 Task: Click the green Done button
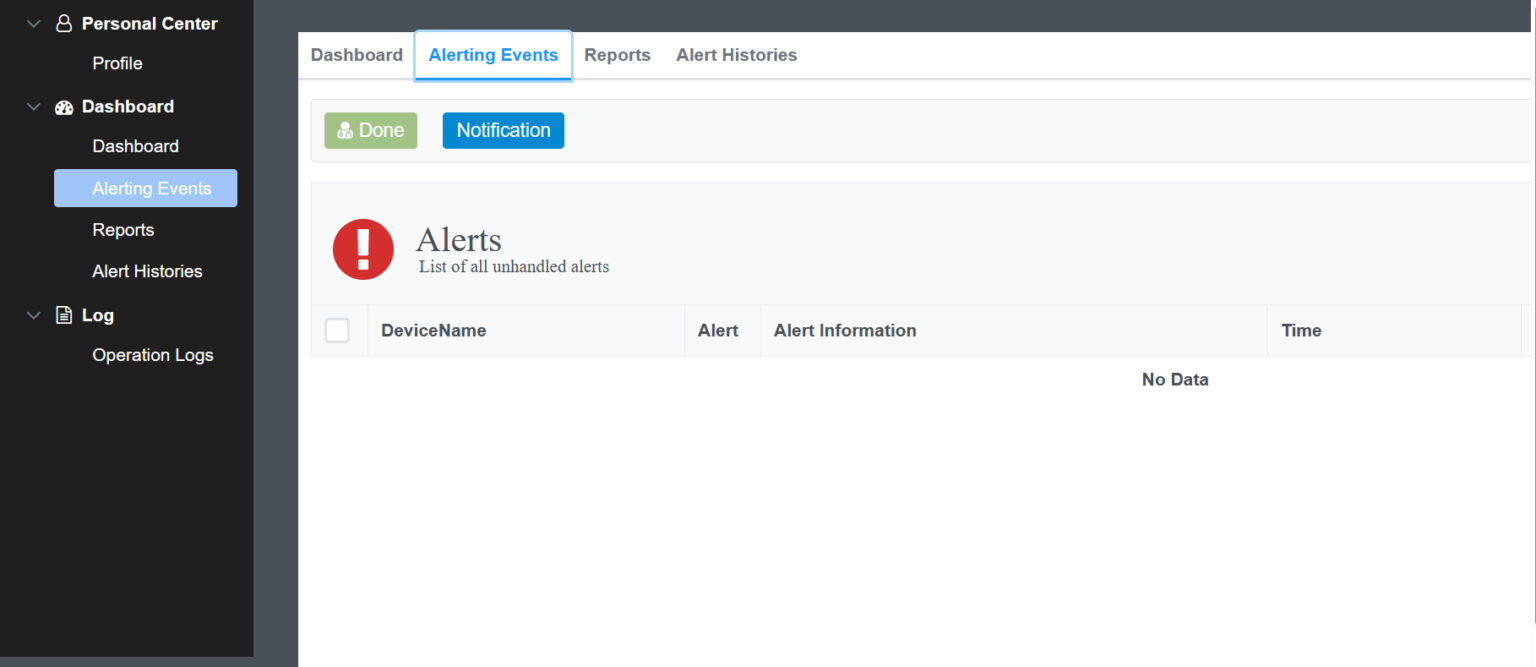pos(371,130)
